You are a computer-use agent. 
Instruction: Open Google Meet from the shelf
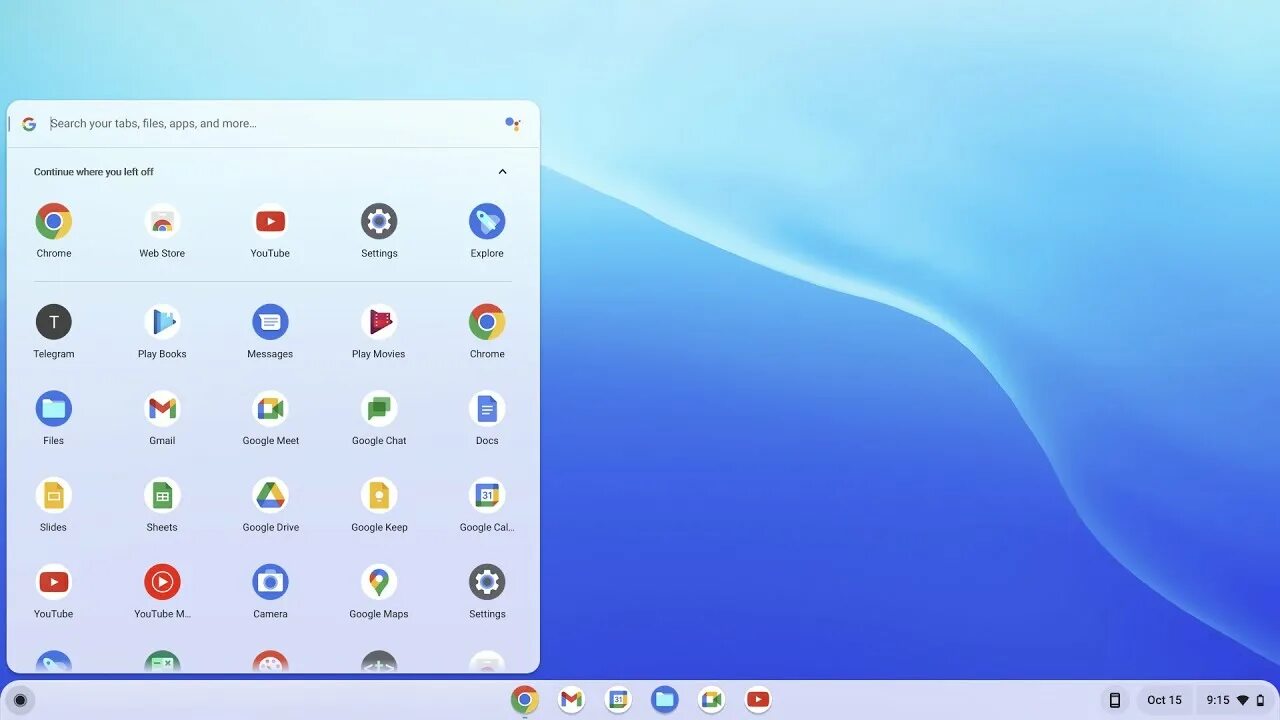click(x=711, y=700)
